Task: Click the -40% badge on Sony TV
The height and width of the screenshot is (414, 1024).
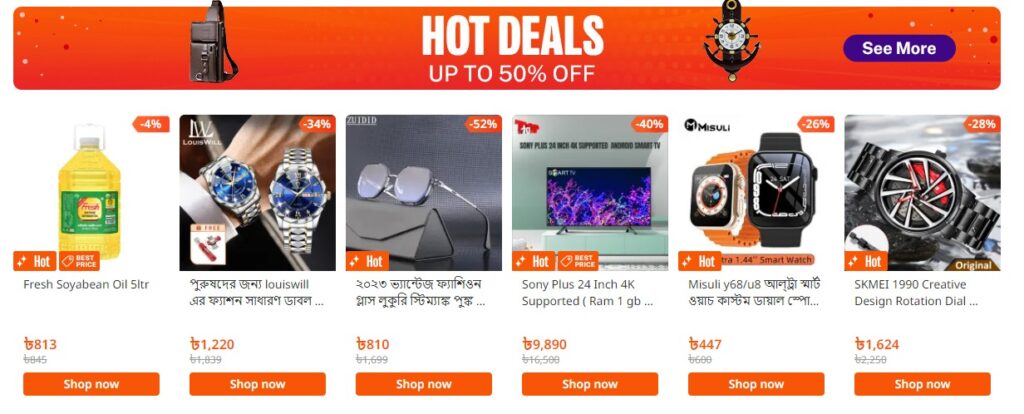Action: (650, 124)
